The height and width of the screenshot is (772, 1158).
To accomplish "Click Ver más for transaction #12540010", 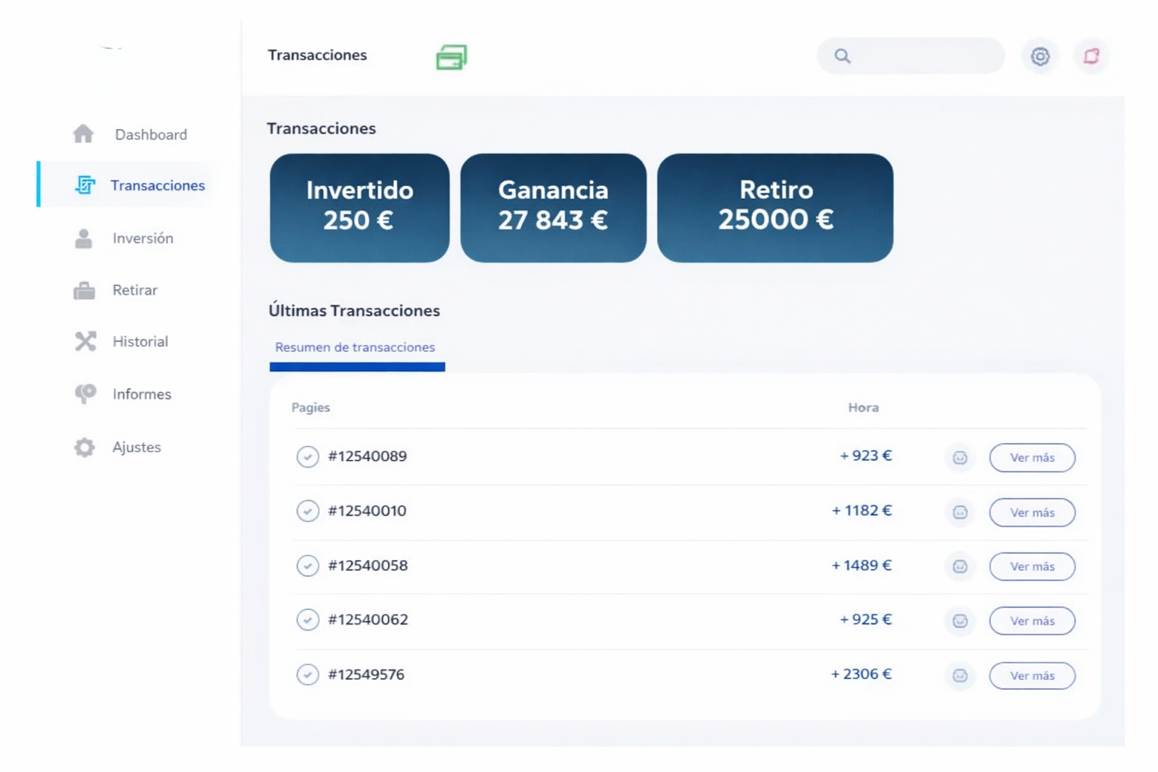I will (x=1032, y=512).
